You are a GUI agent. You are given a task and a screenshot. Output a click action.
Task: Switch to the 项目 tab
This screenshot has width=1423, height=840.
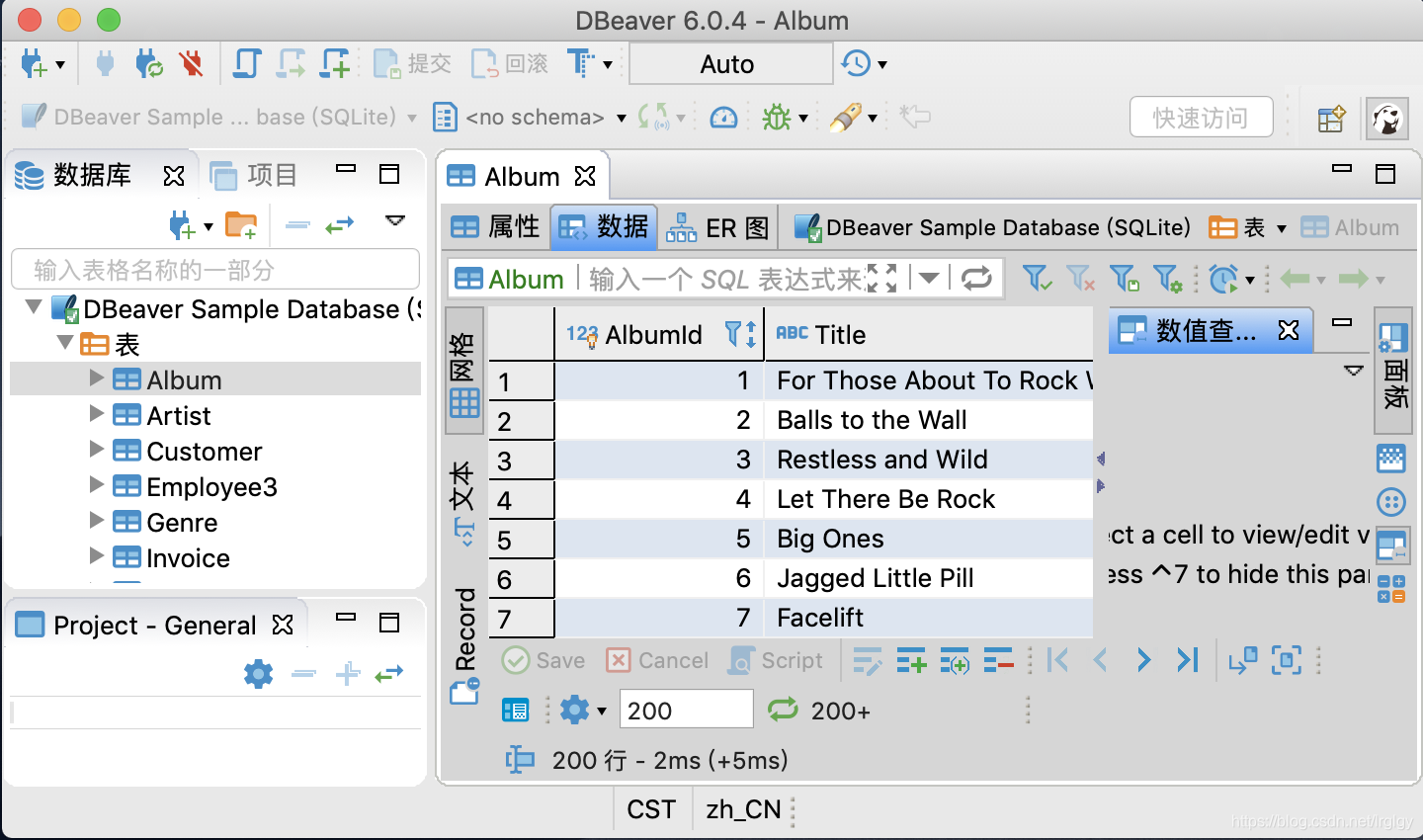click(254, 176)
